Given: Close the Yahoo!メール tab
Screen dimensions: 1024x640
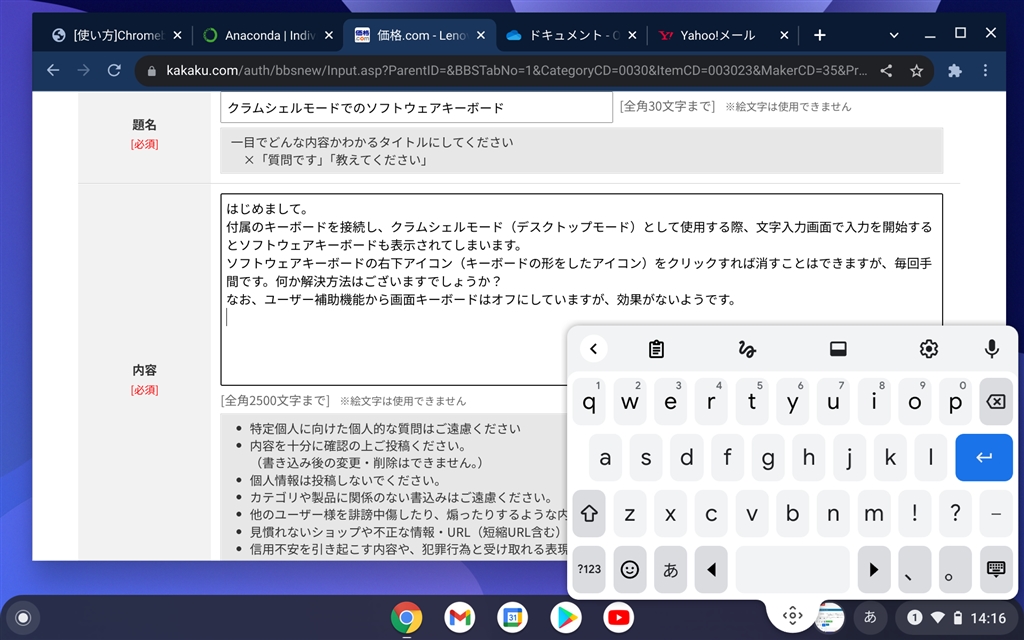Looking at the screenshot, I should (784, 35).
